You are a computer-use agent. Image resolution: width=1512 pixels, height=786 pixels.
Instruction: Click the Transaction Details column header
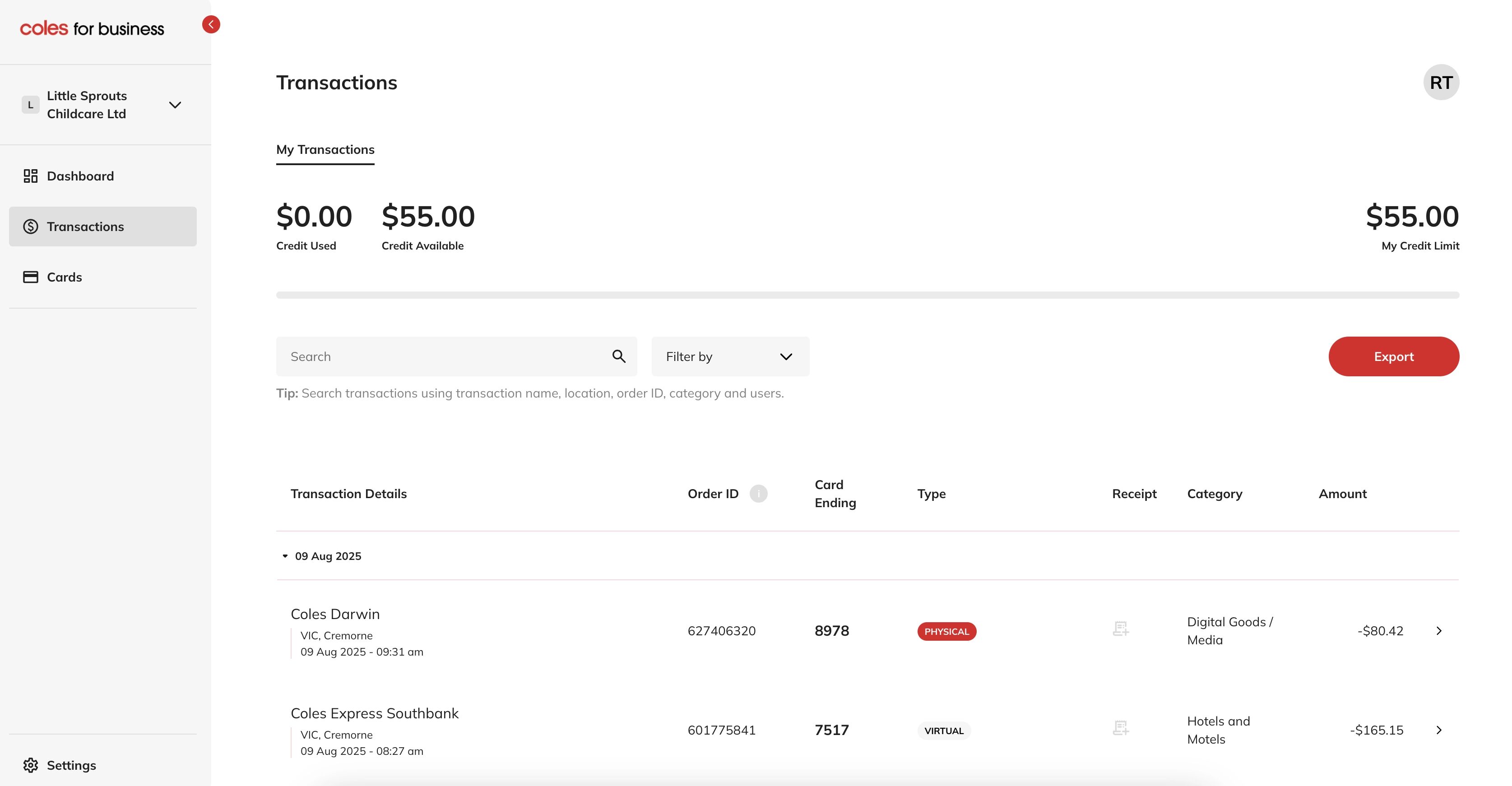[348, 494]
